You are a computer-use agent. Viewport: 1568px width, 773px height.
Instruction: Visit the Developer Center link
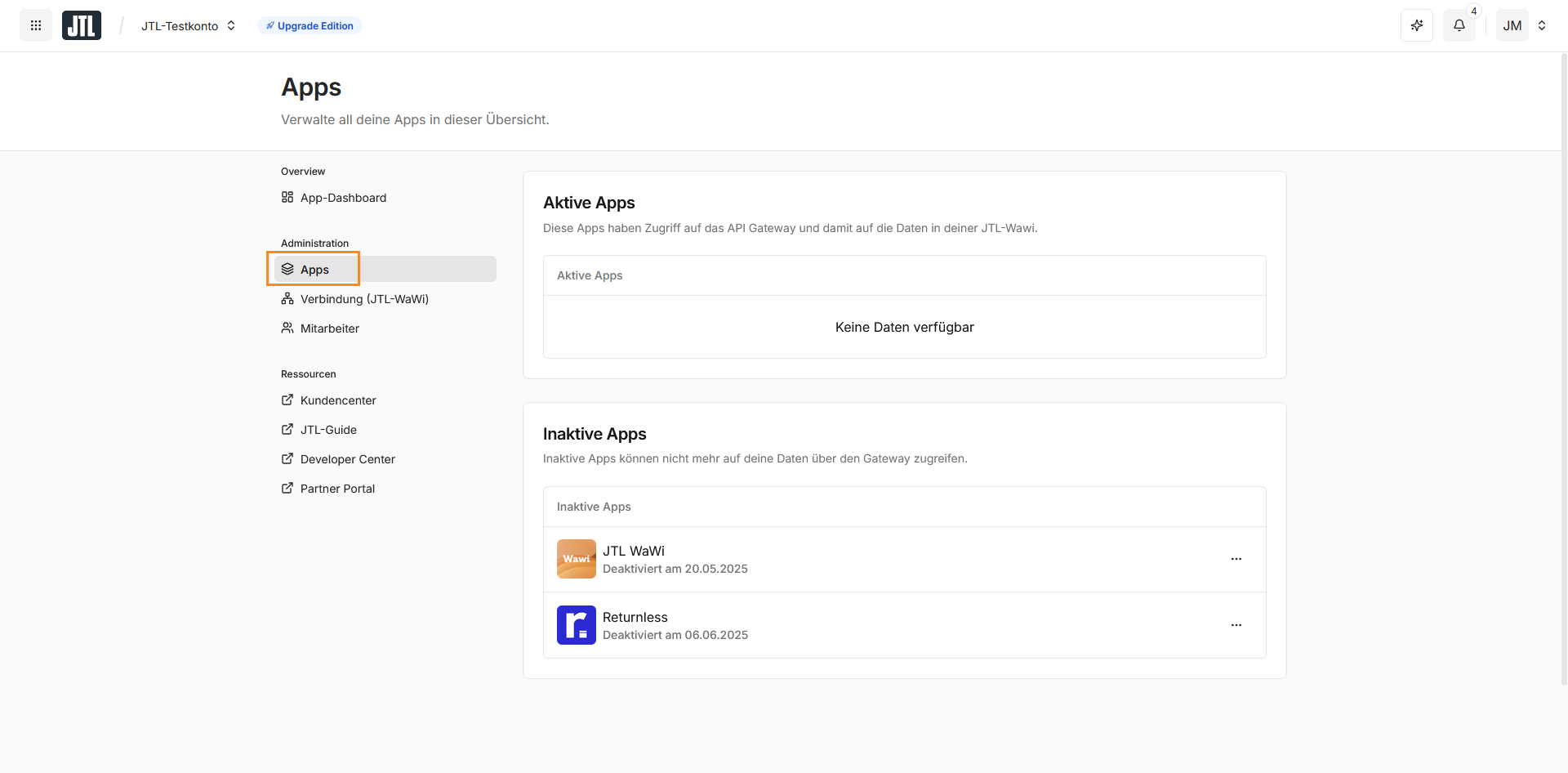pos(385,459)
